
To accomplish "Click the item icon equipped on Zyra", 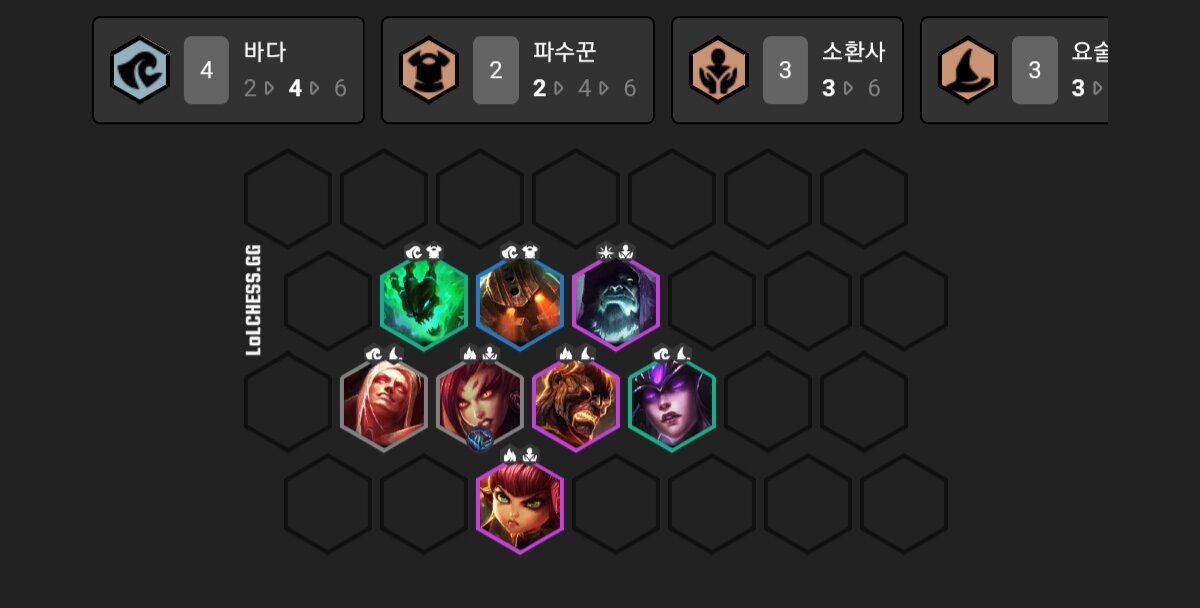I will tap(481, 438).
